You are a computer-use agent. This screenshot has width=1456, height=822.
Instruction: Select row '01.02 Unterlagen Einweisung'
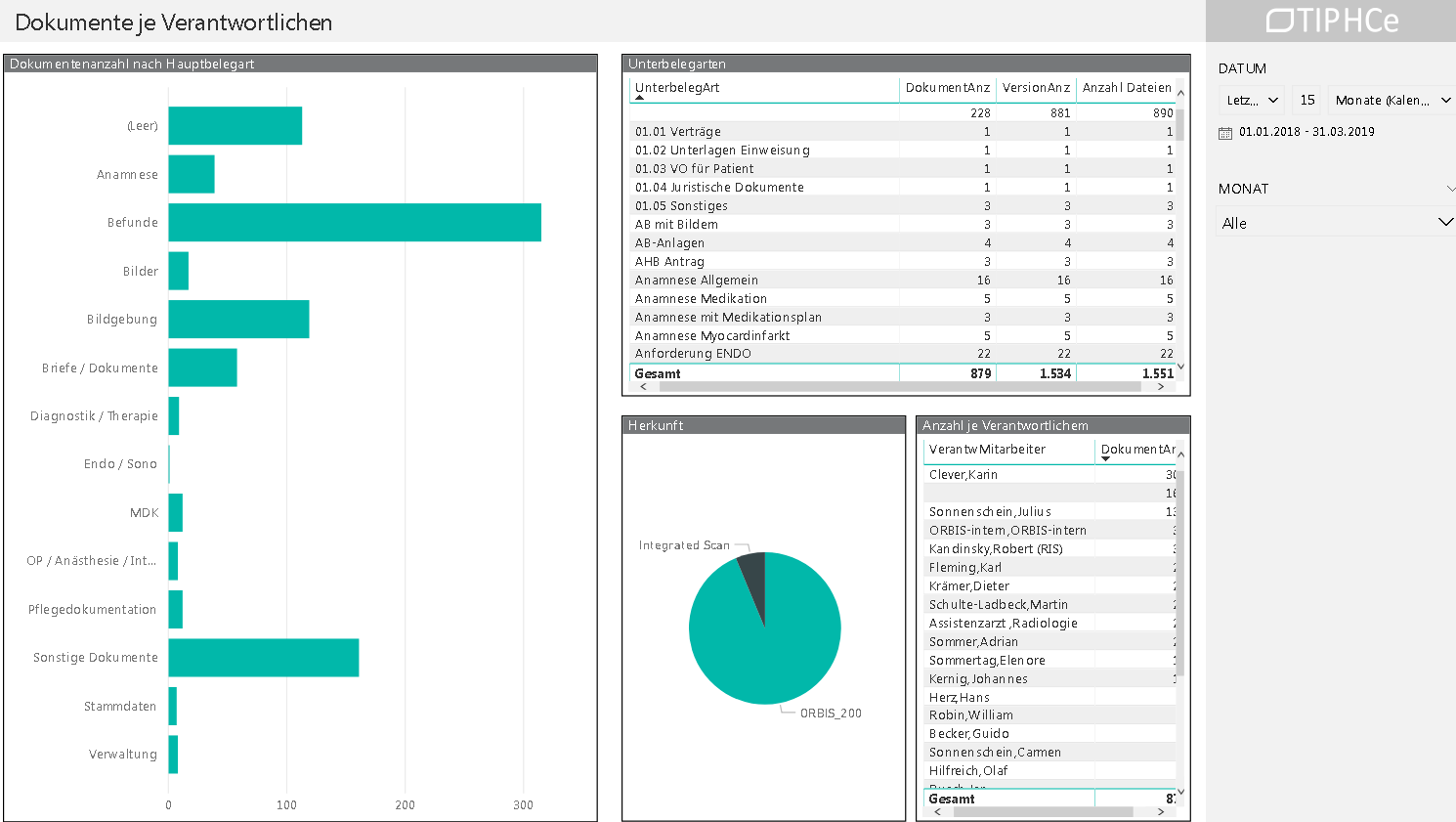point(903,151)
